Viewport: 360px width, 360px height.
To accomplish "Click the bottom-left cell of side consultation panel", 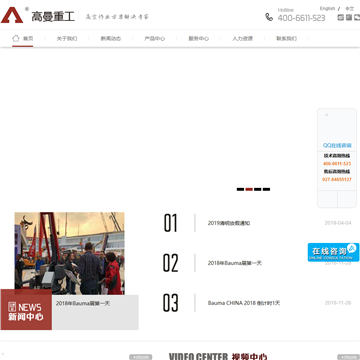I will click(x=327, y=199).
